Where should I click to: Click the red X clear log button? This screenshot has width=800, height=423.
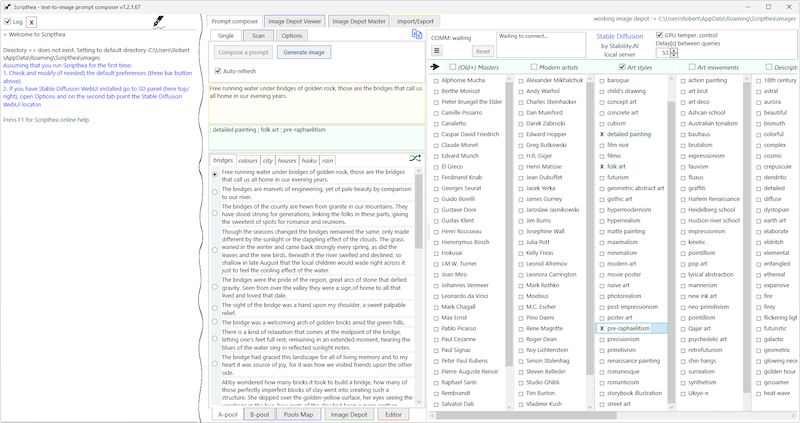pyautogui.click(x=32, y=21)
